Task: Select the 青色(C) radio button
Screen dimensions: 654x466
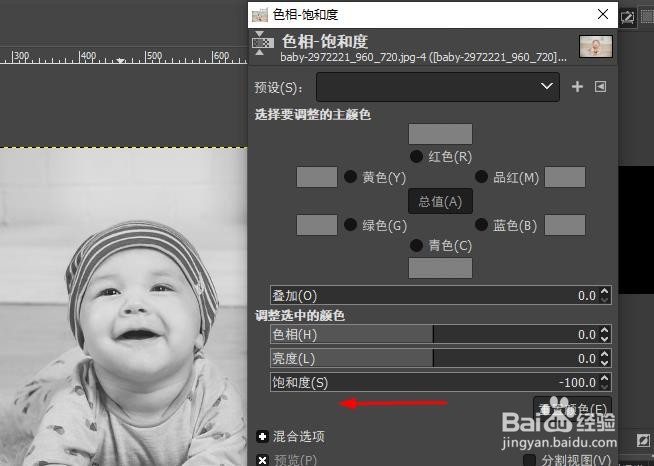Action: tap(416, 245)
